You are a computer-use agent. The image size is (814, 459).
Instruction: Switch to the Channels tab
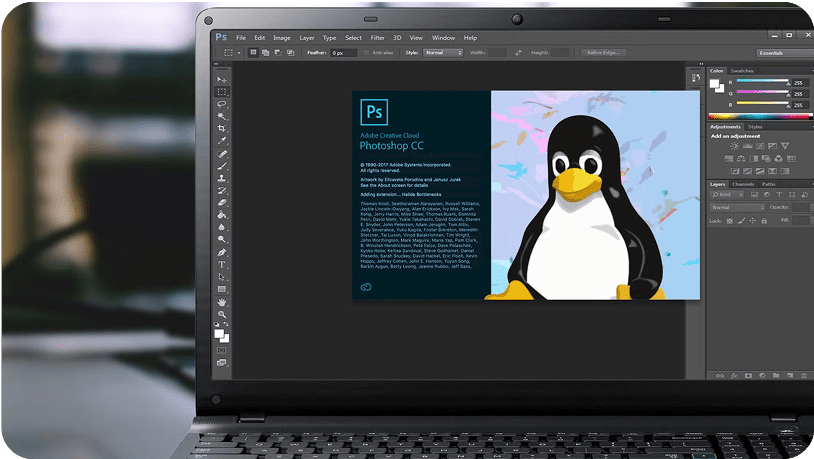tap(743, 184)
